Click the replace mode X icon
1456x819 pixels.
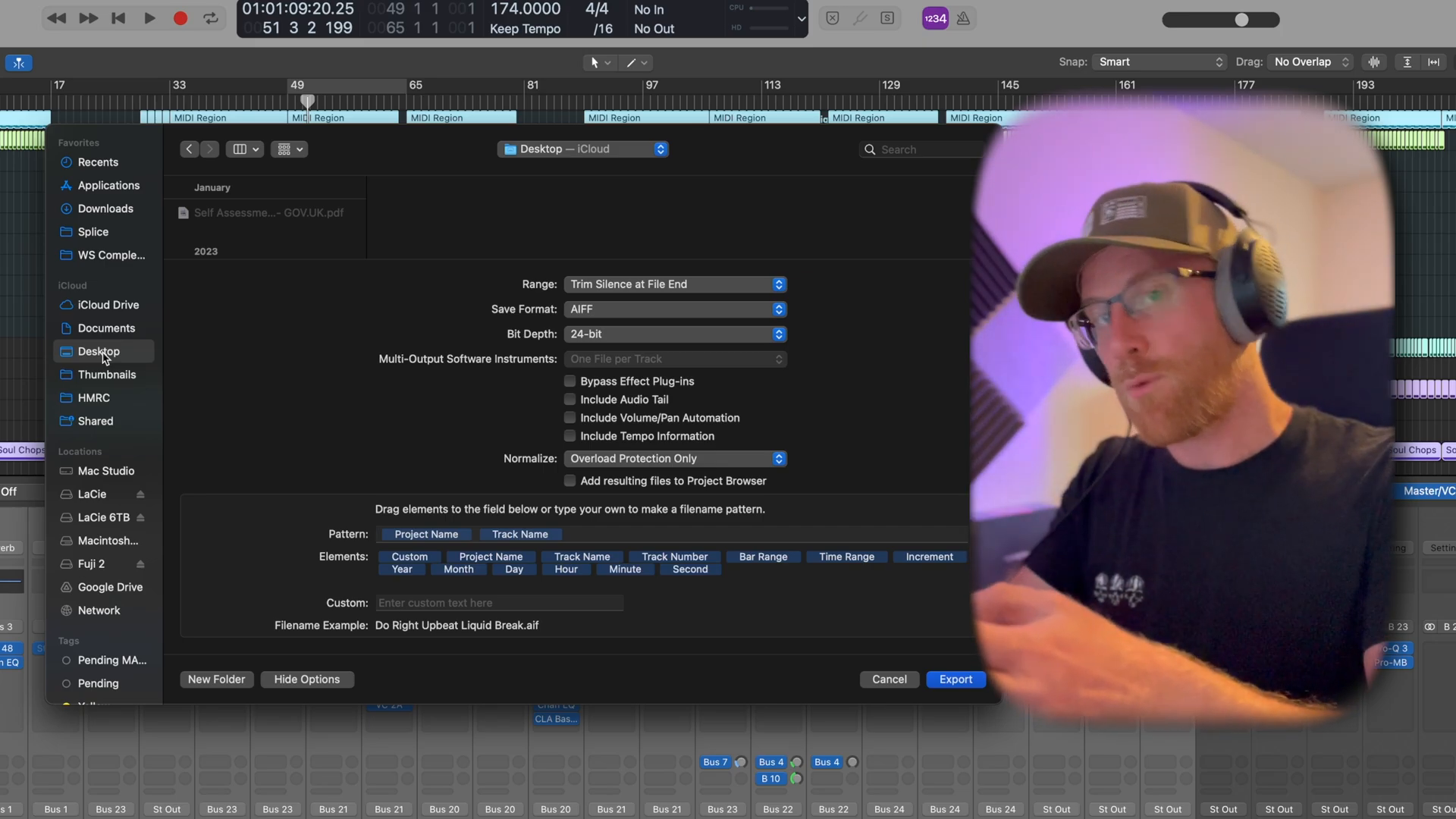[833, 18]
